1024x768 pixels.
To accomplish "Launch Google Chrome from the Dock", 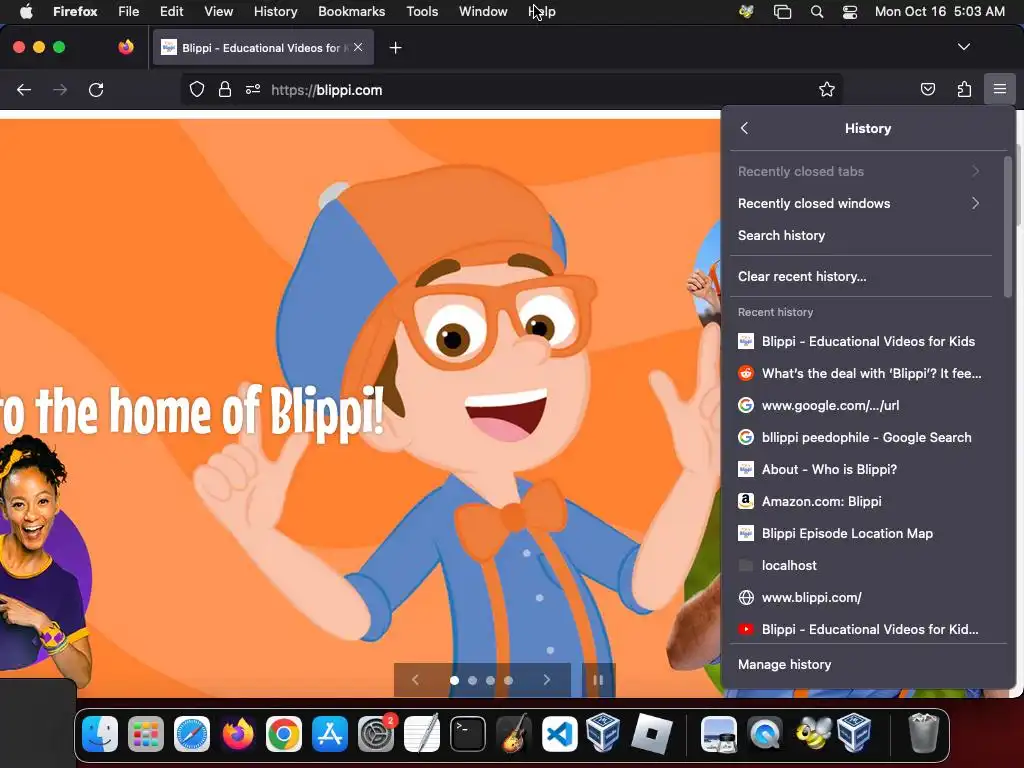I will pos(283,733).
